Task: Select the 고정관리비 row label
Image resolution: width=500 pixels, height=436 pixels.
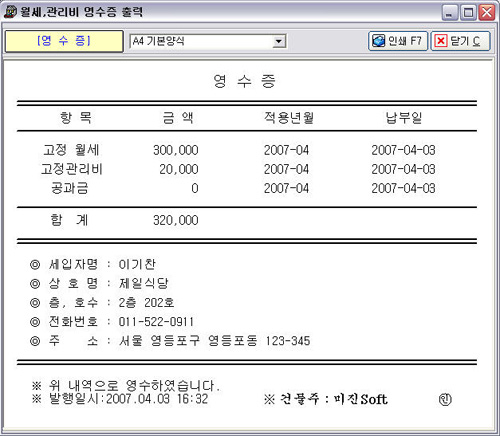Action: click(x=71, y=169)
